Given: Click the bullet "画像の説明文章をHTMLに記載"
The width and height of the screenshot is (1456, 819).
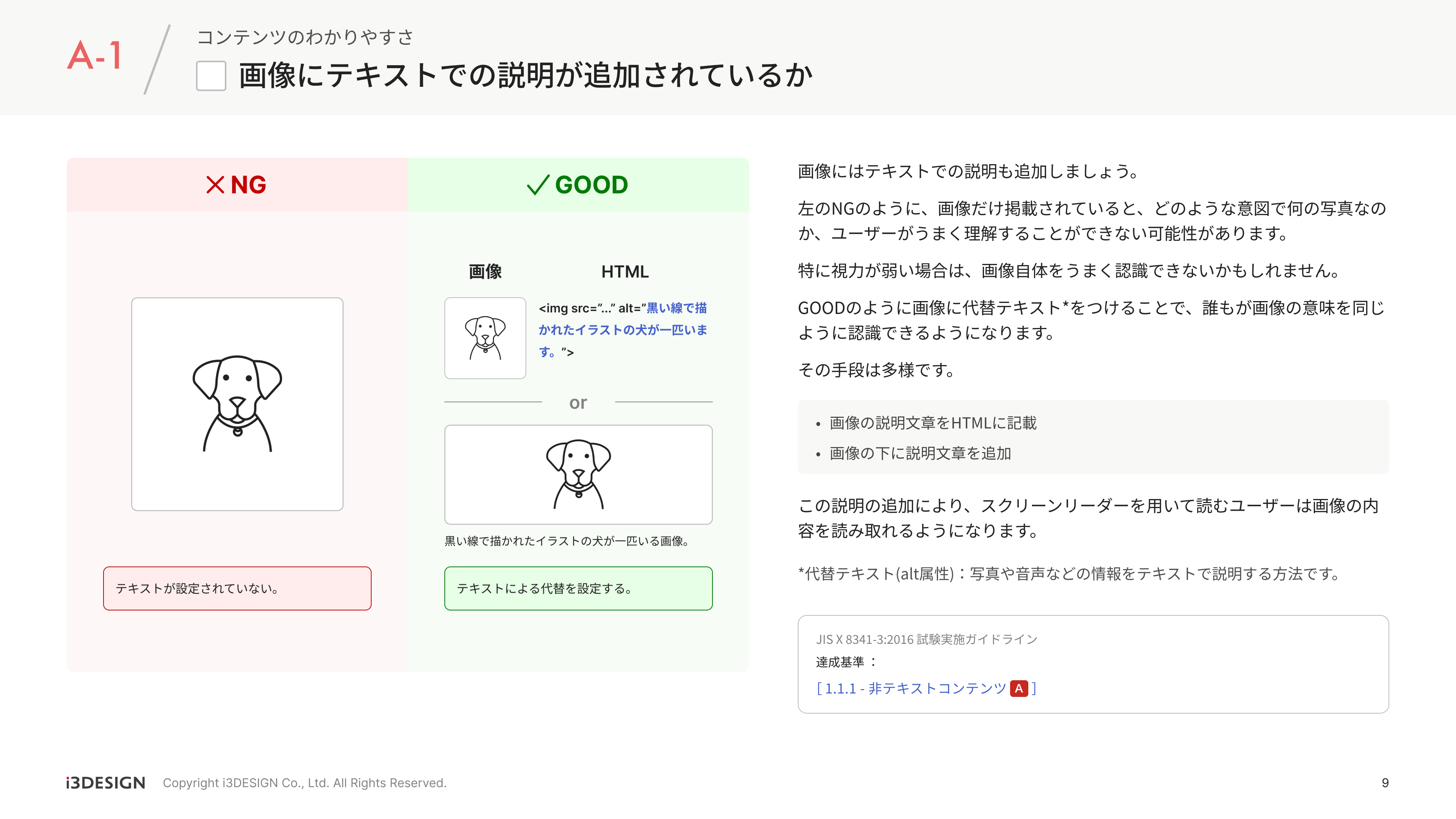Looking at the screenshot, I should (x=933, y=423).
